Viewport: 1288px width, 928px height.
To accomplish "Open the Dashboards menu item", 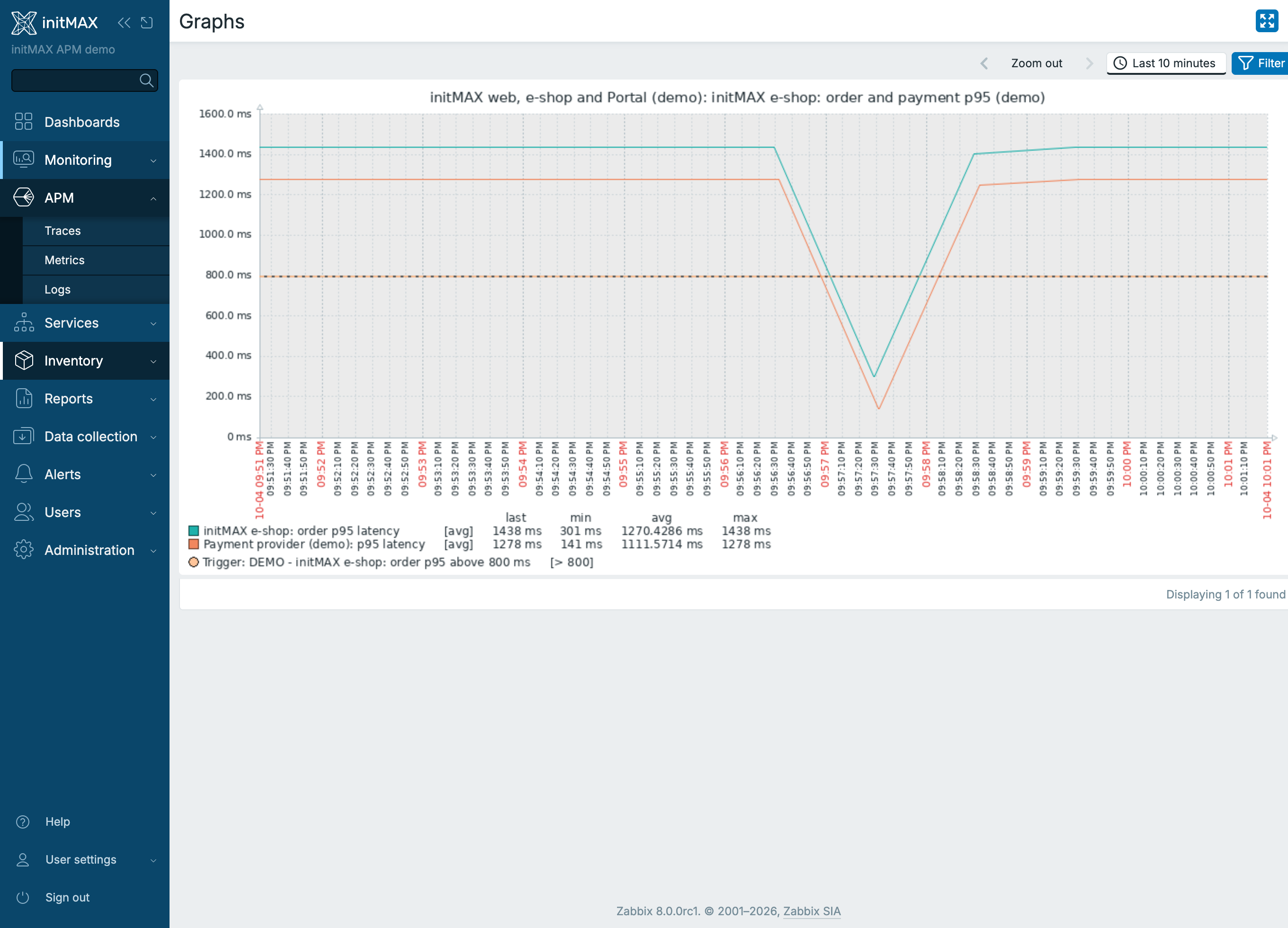I will click(x=85, y=122).
